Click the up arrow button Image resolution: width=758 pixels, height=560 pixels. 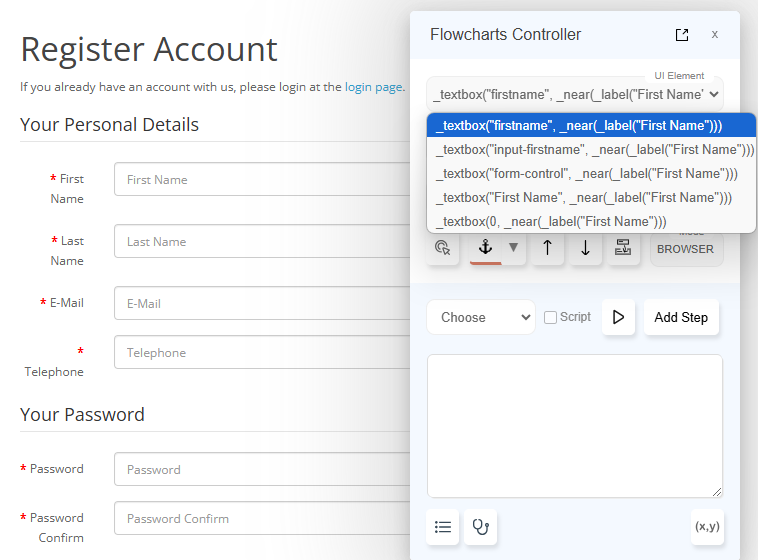[x=547, y=248]
